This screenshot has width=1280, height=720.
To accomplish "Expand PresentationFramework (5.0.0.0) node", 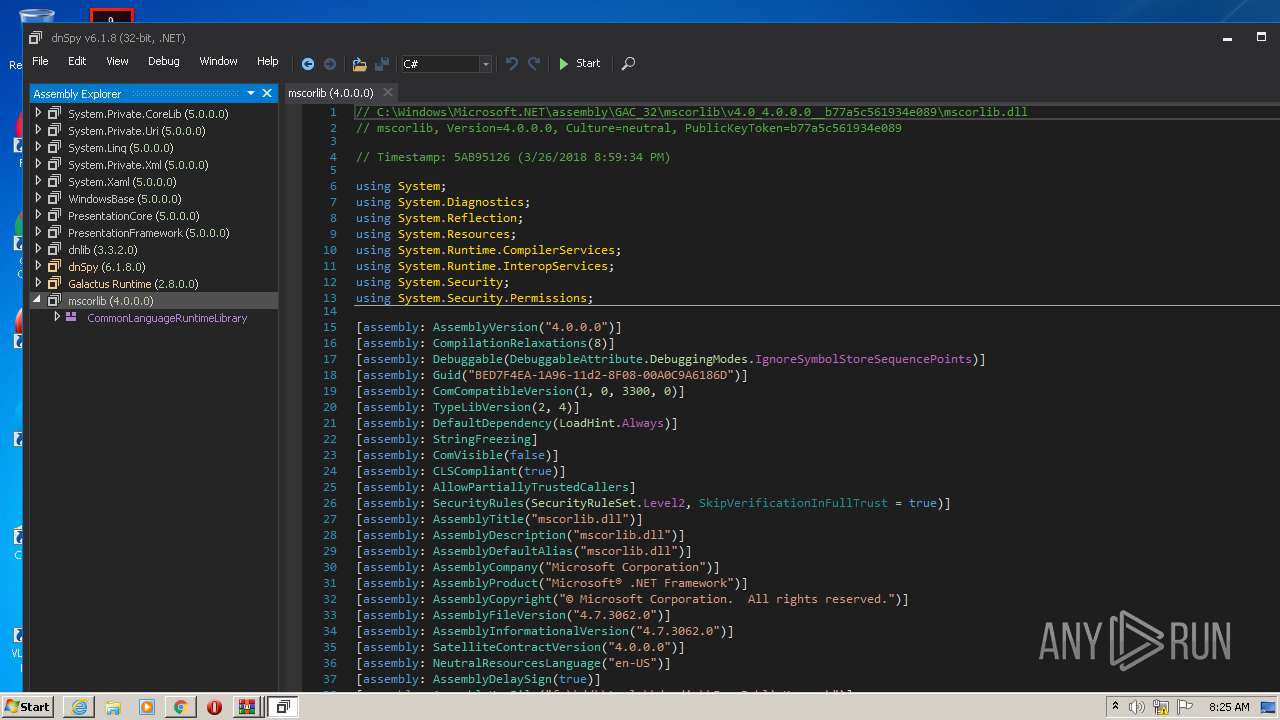I will tap(38, 232).
